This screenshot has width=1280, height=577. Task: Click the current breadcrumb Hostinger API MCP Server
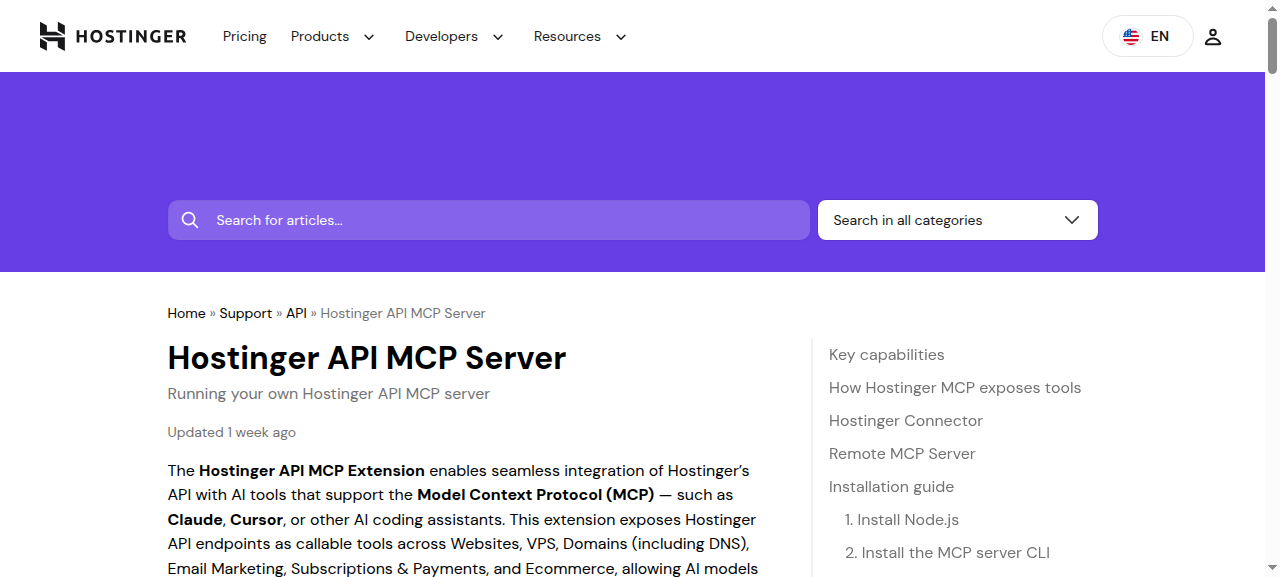click(x=403, y=313)
